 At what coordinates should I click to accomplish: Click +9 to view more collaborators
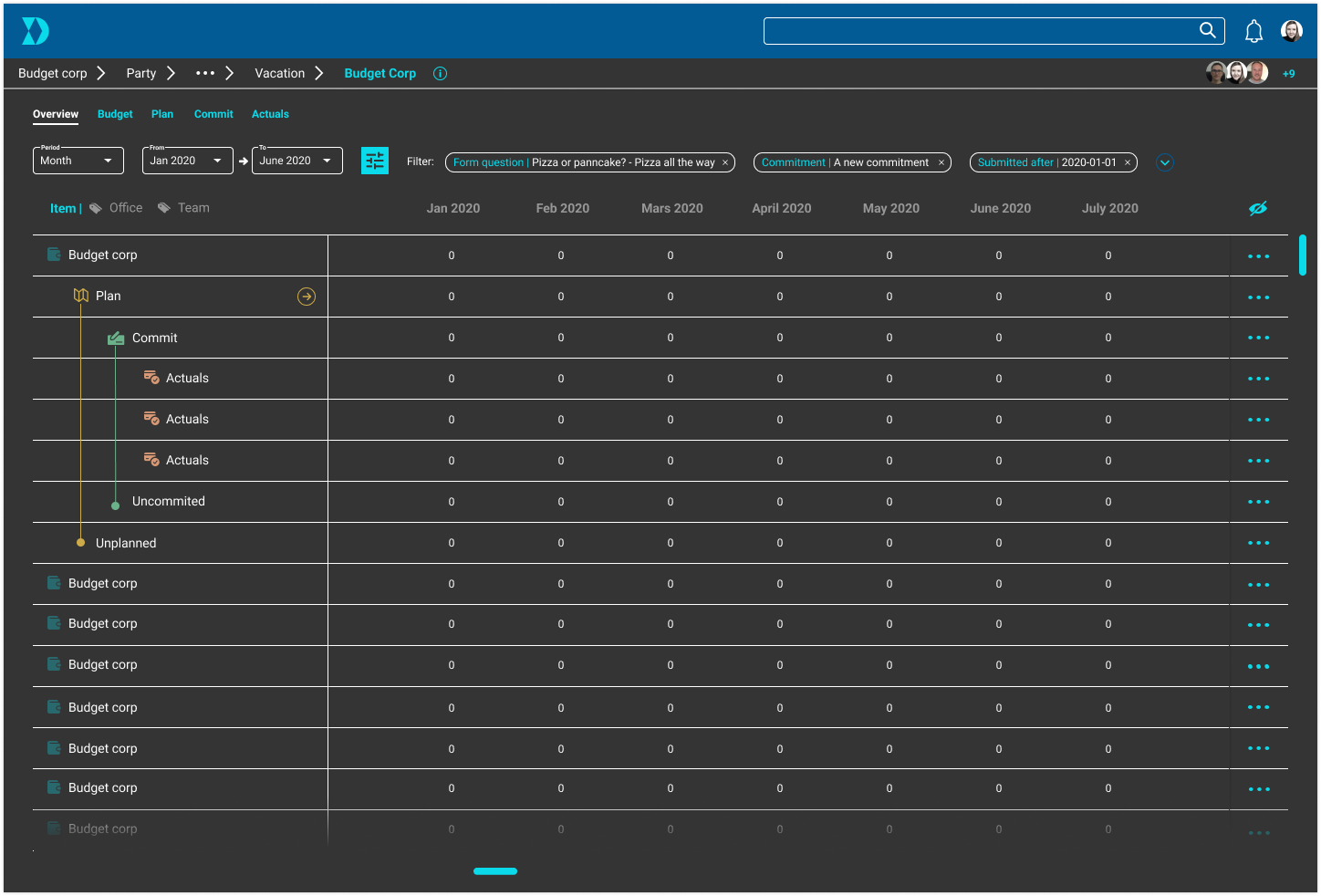1289,73
